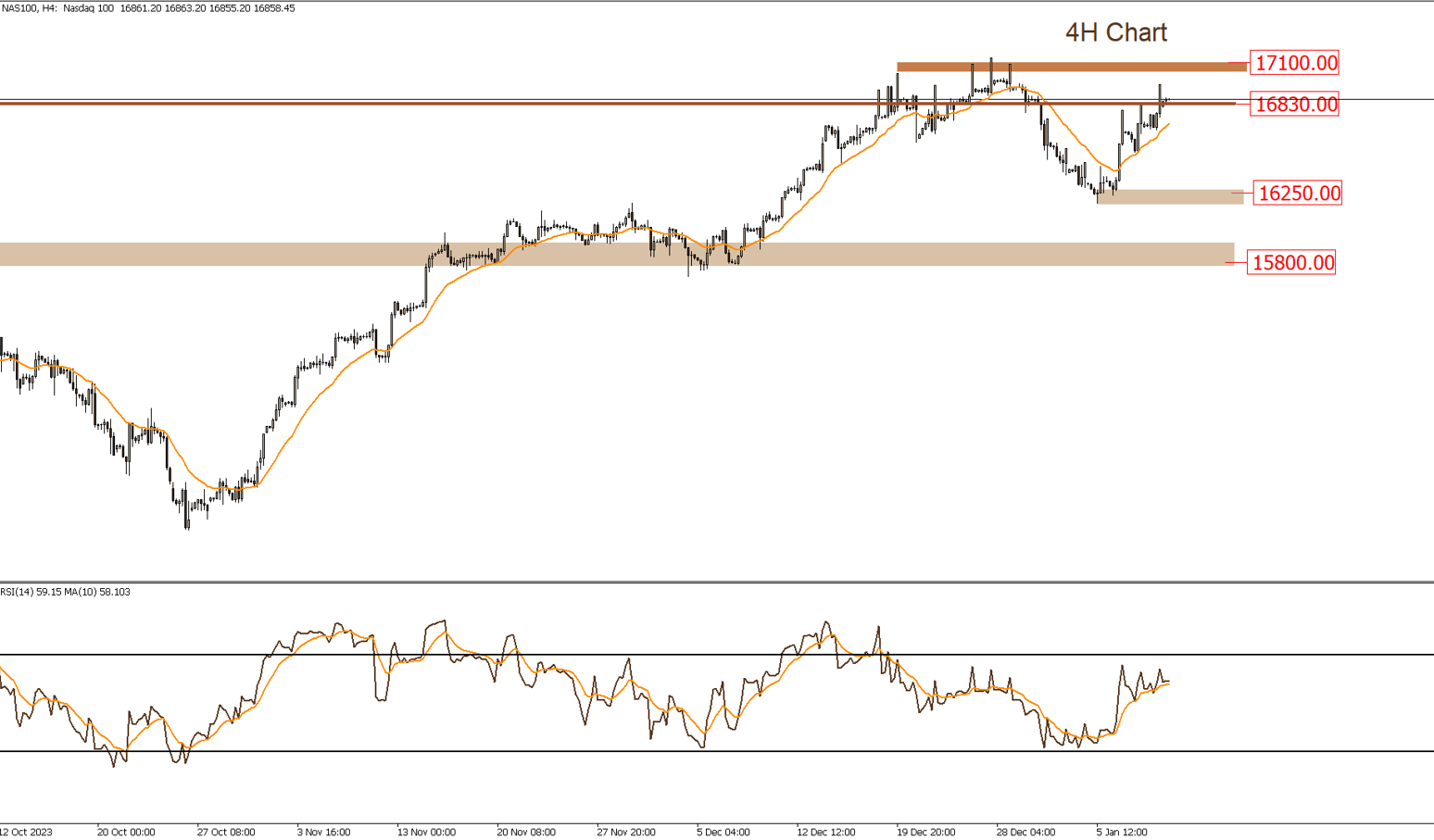Click the "5 Dec 04:00" time label
The image size is (1434, 840).
pos(723,832)
